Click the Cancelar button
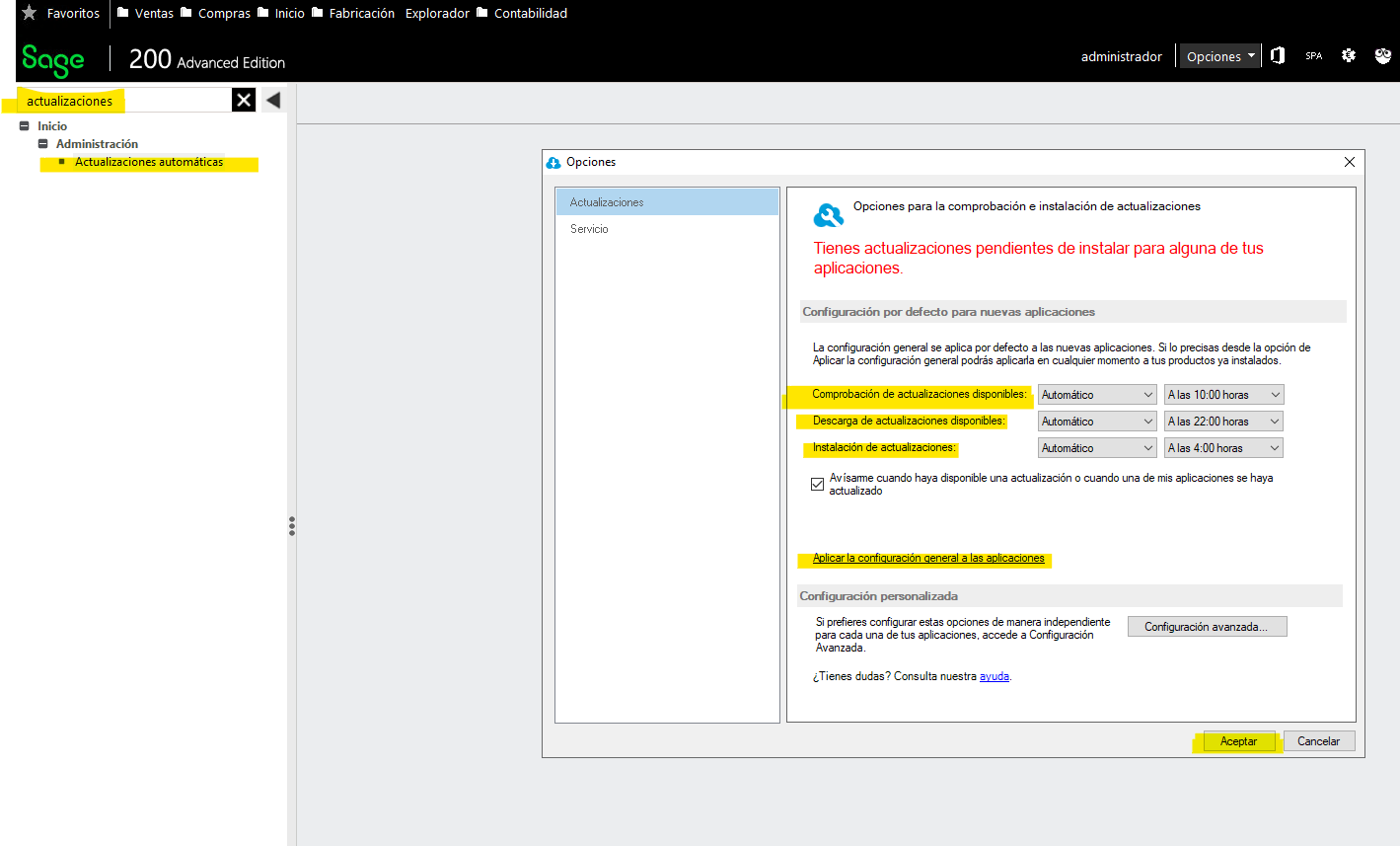This screenshot has width=1400, height=846. coord(1318,741)
